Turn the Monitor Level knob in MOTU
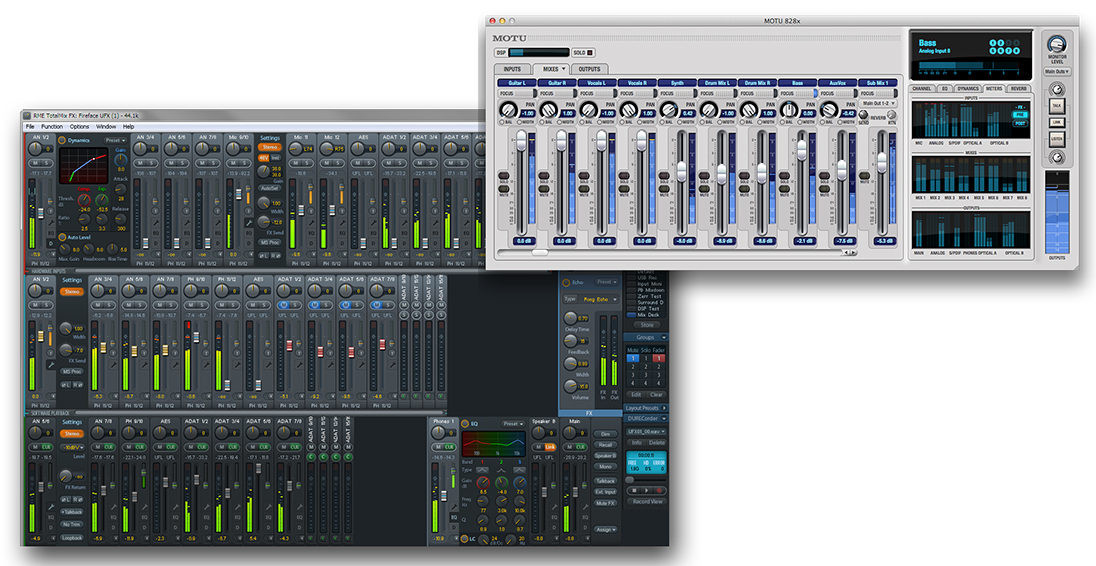 point(1056,45)
